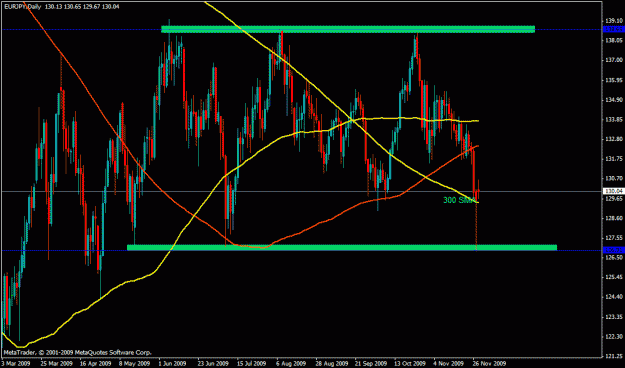The height and width of the screenshot is (368, 625).
Task: Click the 16 Apr 2009 date label
Action: pos(95,364)
